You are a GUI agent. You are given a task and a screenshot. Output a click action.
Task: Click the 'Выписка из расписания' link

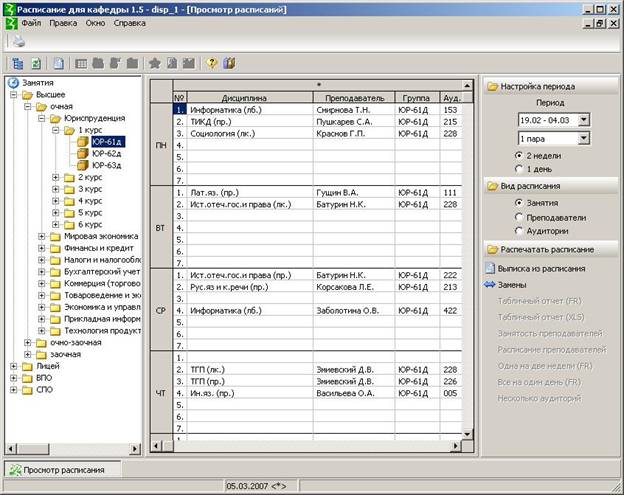tap(543, 268)
